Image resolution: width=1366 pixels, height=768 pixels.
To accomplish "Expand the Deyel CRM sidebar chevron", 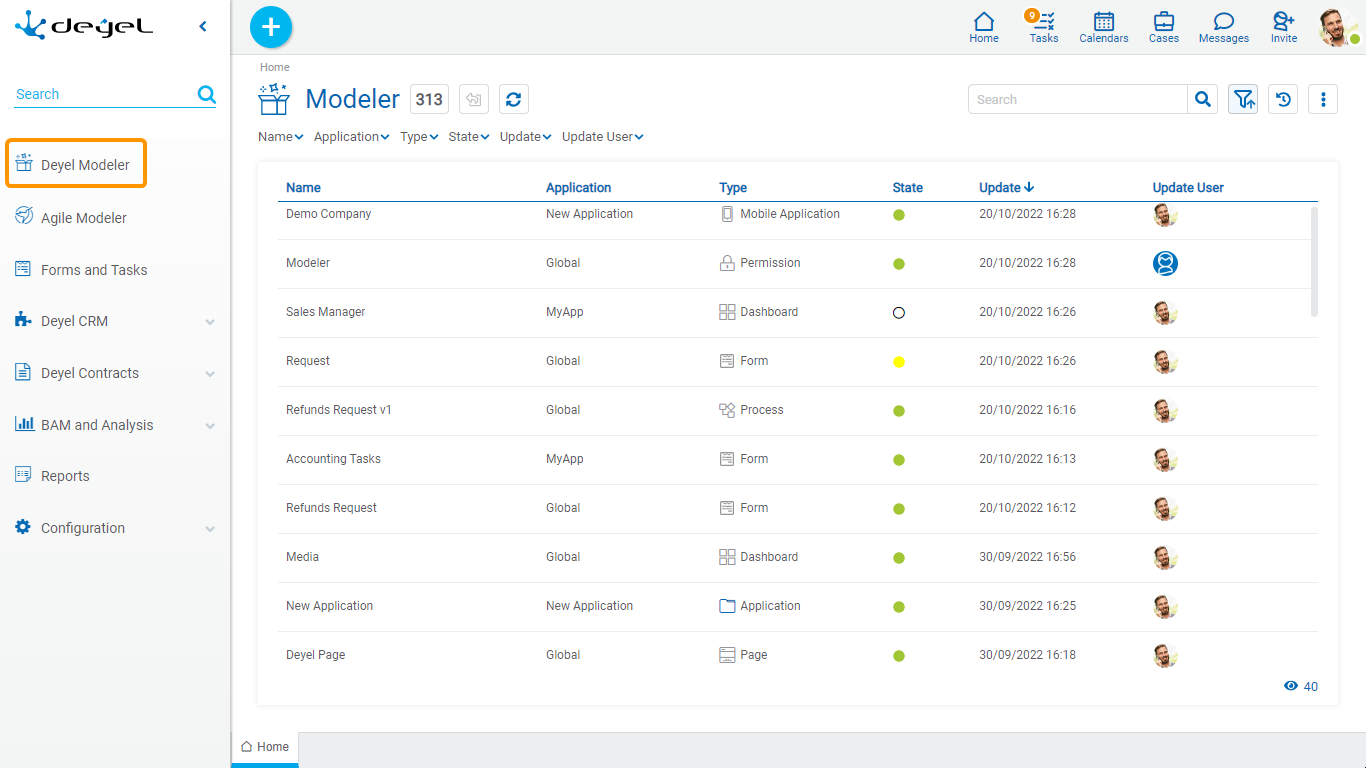I will 210,322.
